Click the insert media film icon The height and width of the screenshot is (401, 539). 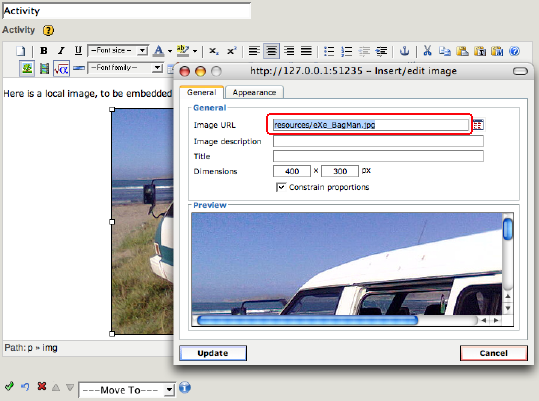[x=44, y=68]
